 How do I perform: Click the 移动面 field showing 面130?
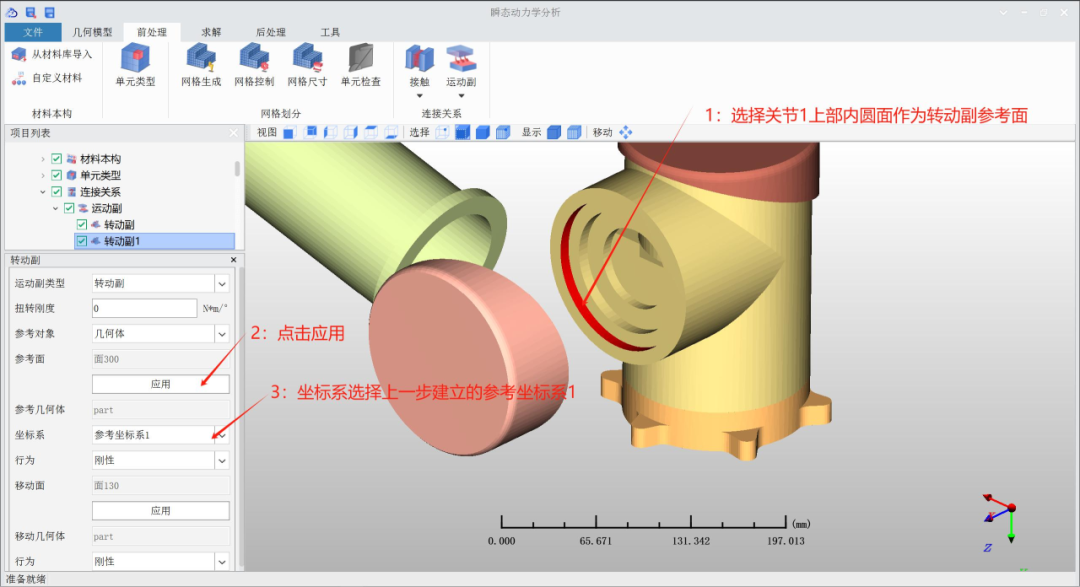(160, 486)
